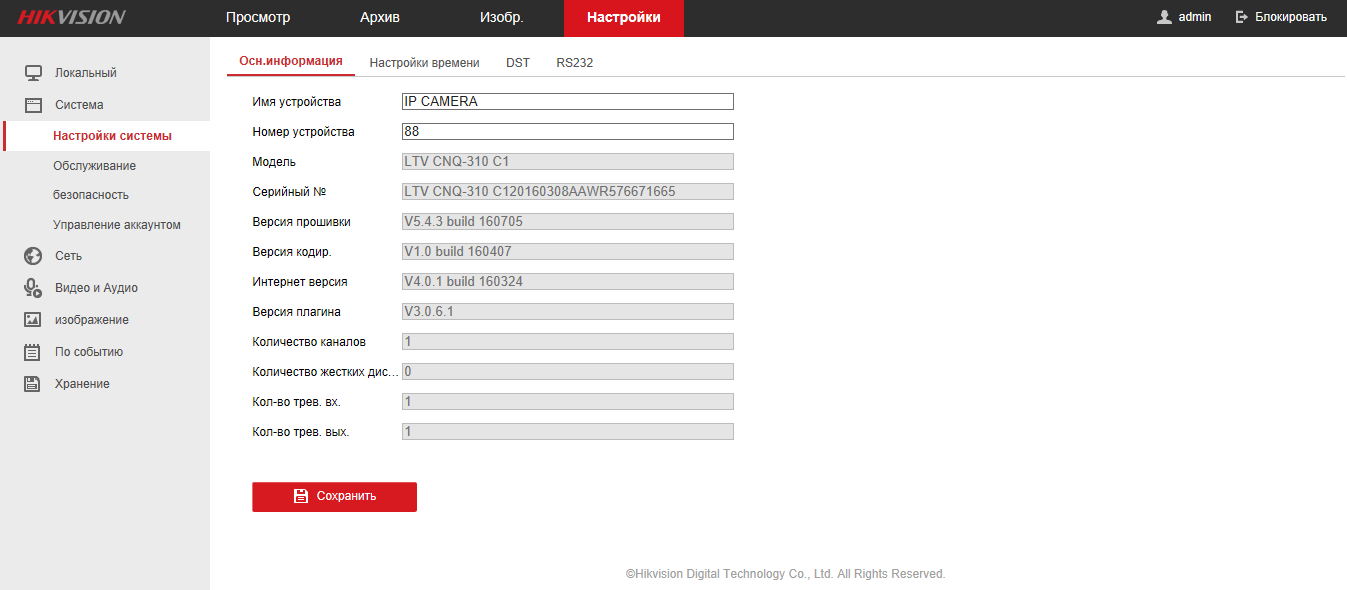Image resolution: width=1347 pixels, height=590 pixels.
Task: Go to the Просмотр live view menu
Action: coord(258,18)
